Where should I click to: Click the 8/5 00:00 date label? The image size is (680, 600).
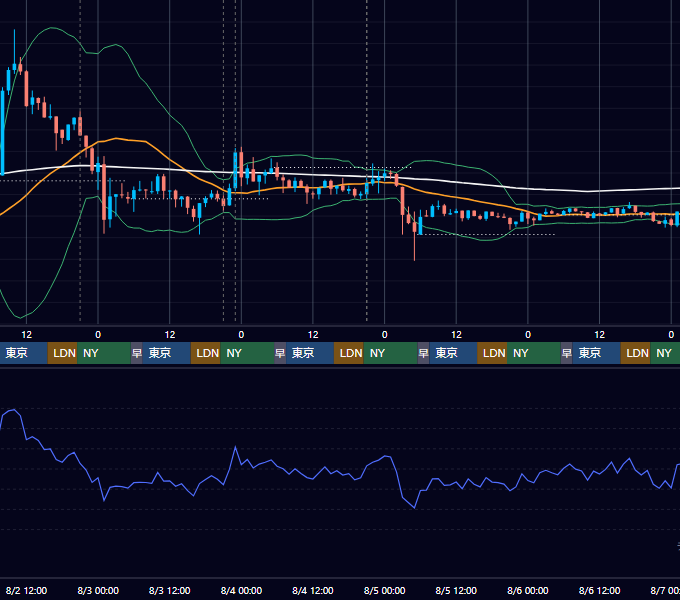pos(384,590)
